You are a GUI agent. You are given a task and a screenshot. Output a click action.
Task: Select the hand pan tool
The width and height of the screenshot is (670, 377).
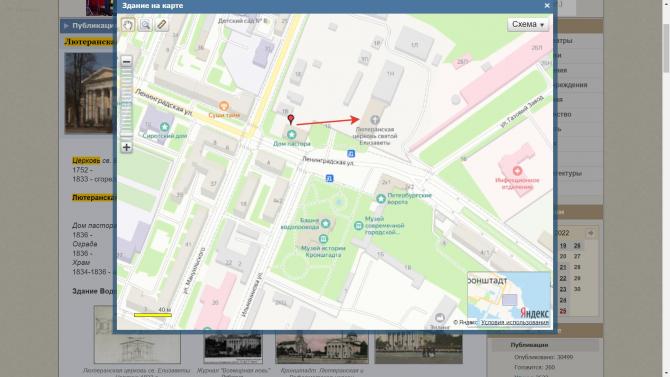click(x=128, y=25)
